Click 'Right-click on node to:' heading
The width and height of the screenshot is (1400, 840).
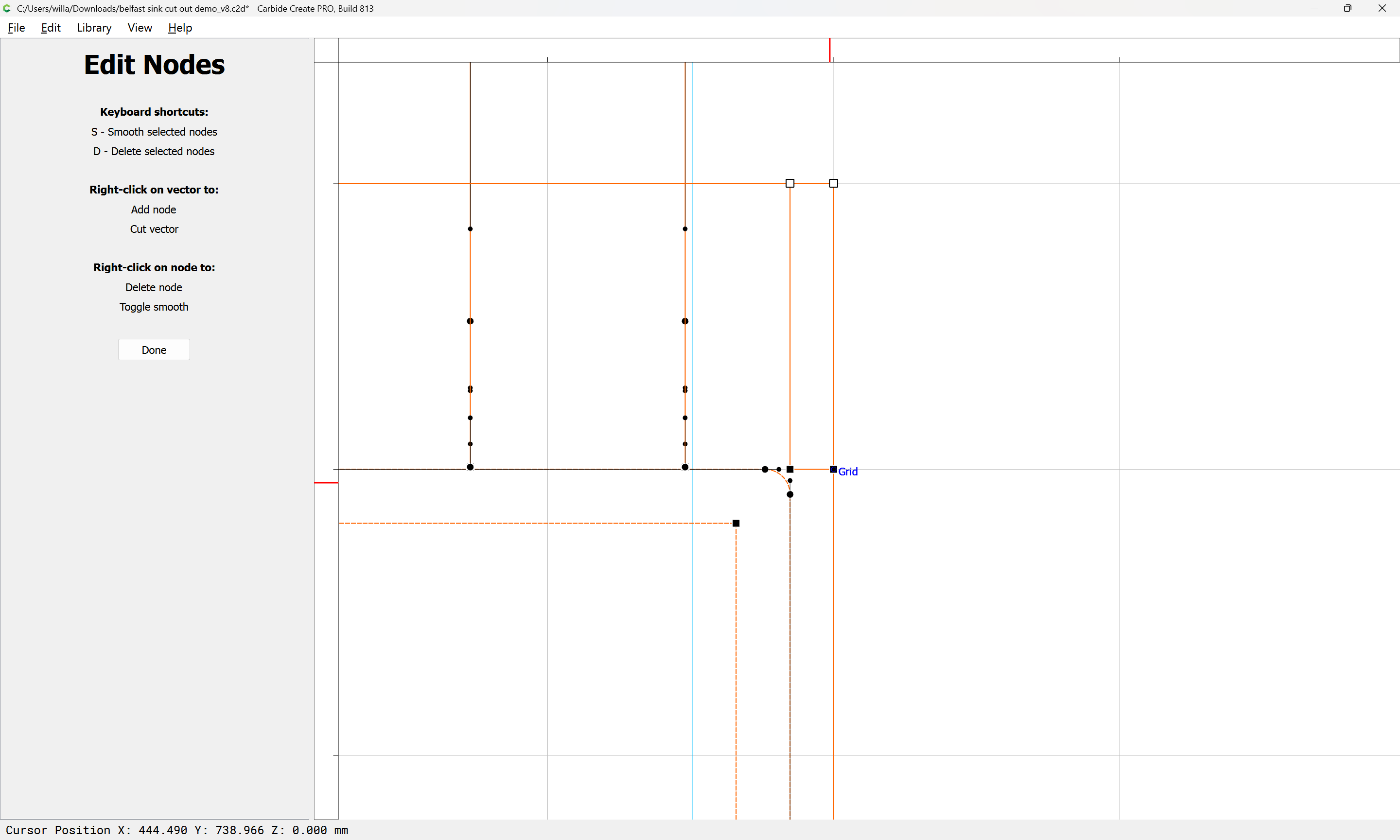[x=154, y=267]
